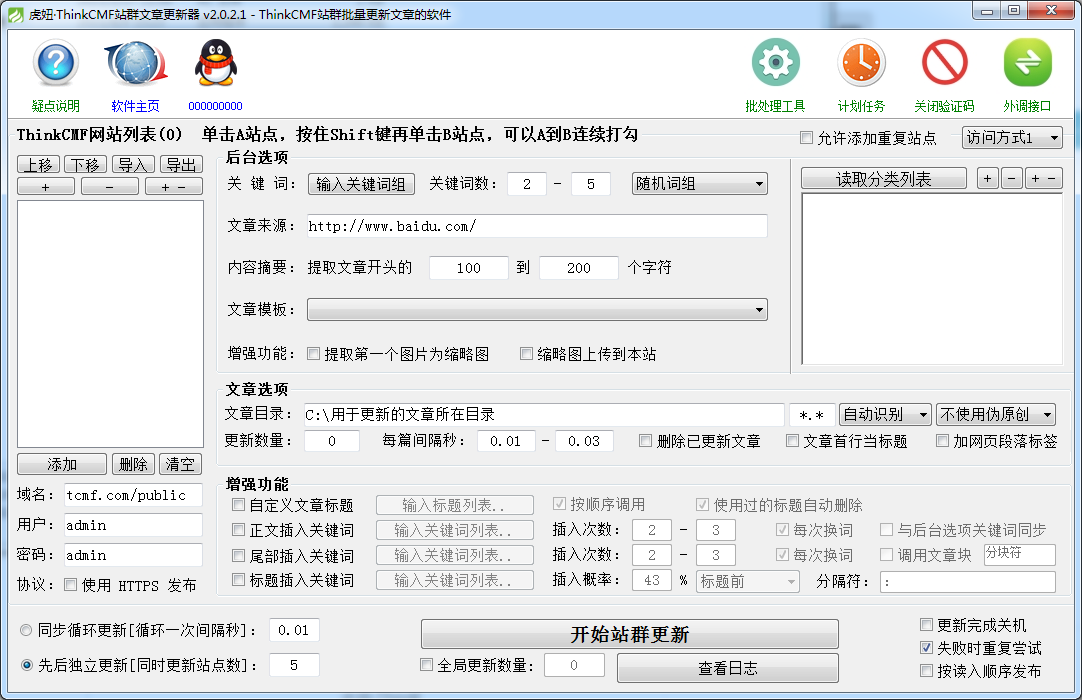Enable 正文插入关键词 checkbox
The image size is (1082, 700).
click(x=238, y=529)
